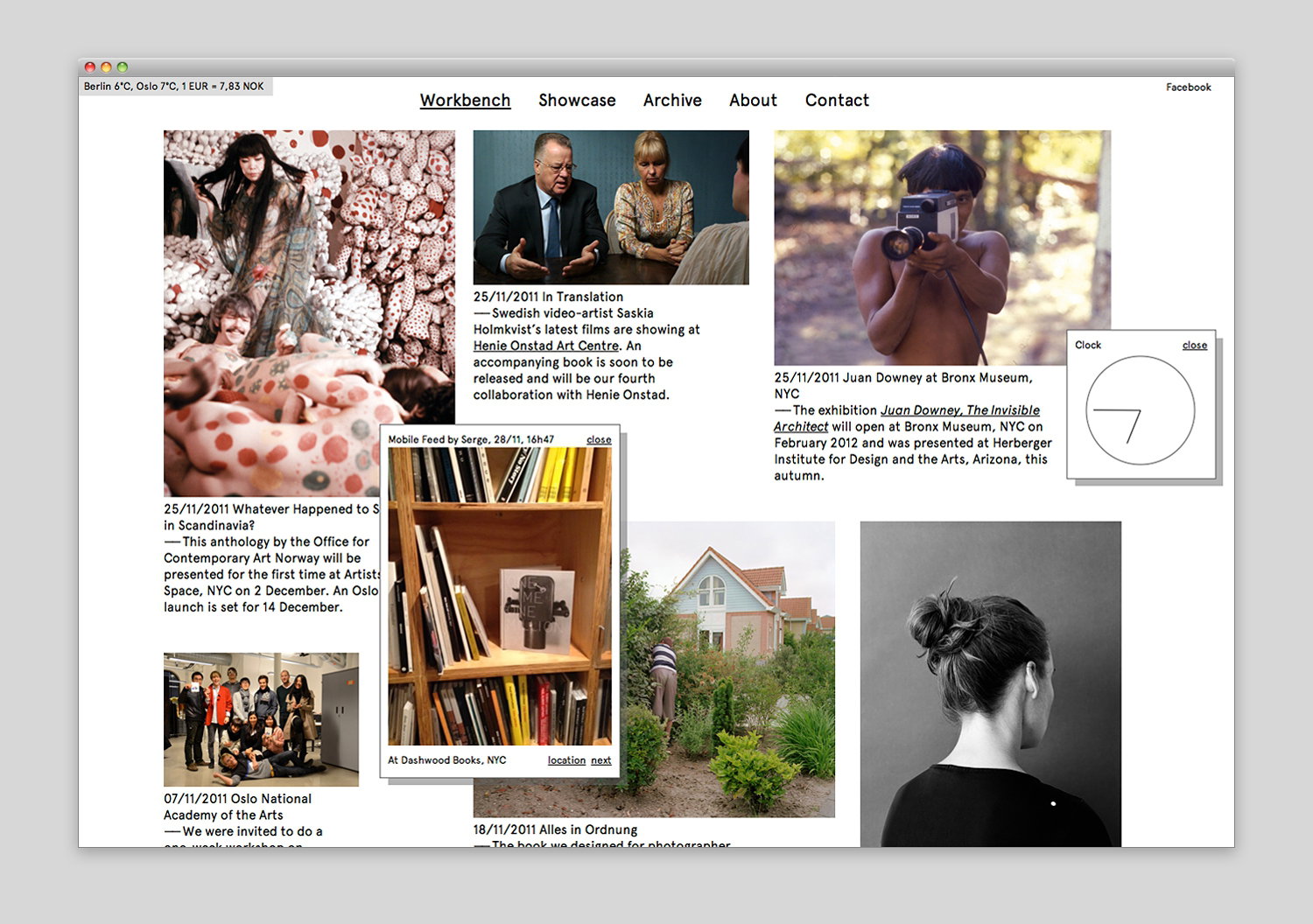Click the green zoom window button

pos(123,67)
